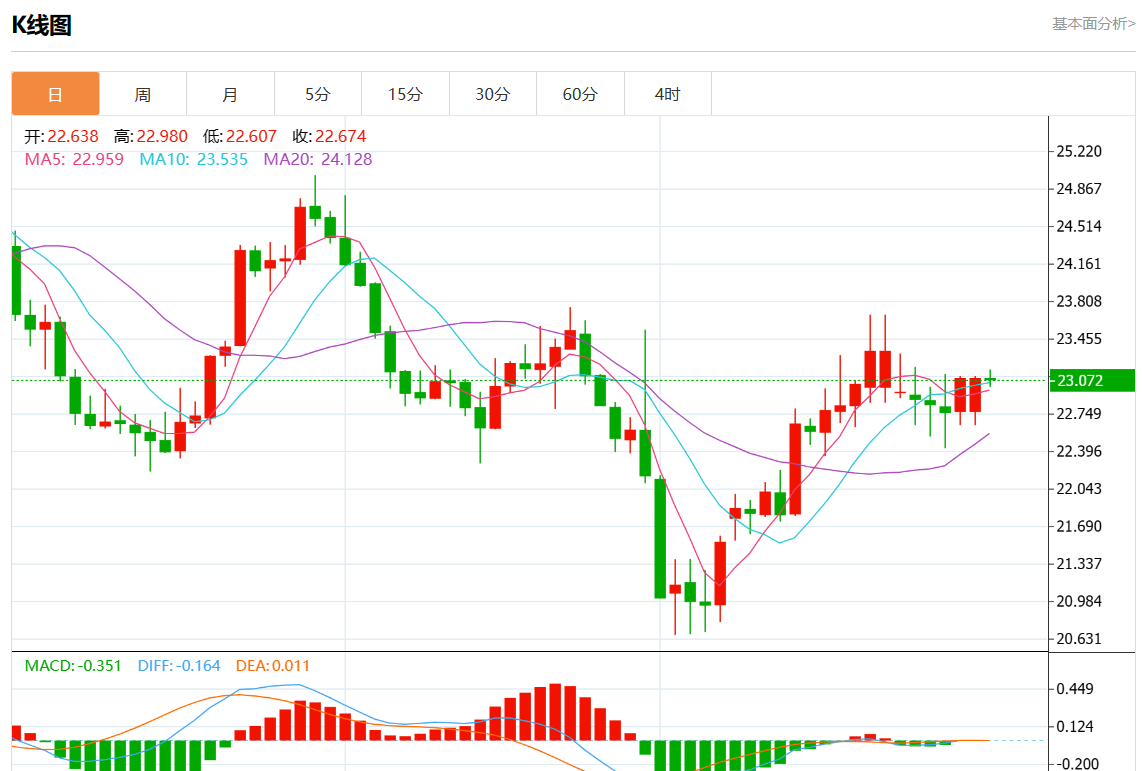Viewport: 1142px width, 771px height.
Task: Click the DEA: 0.011 label
Action: pos(272,665)
